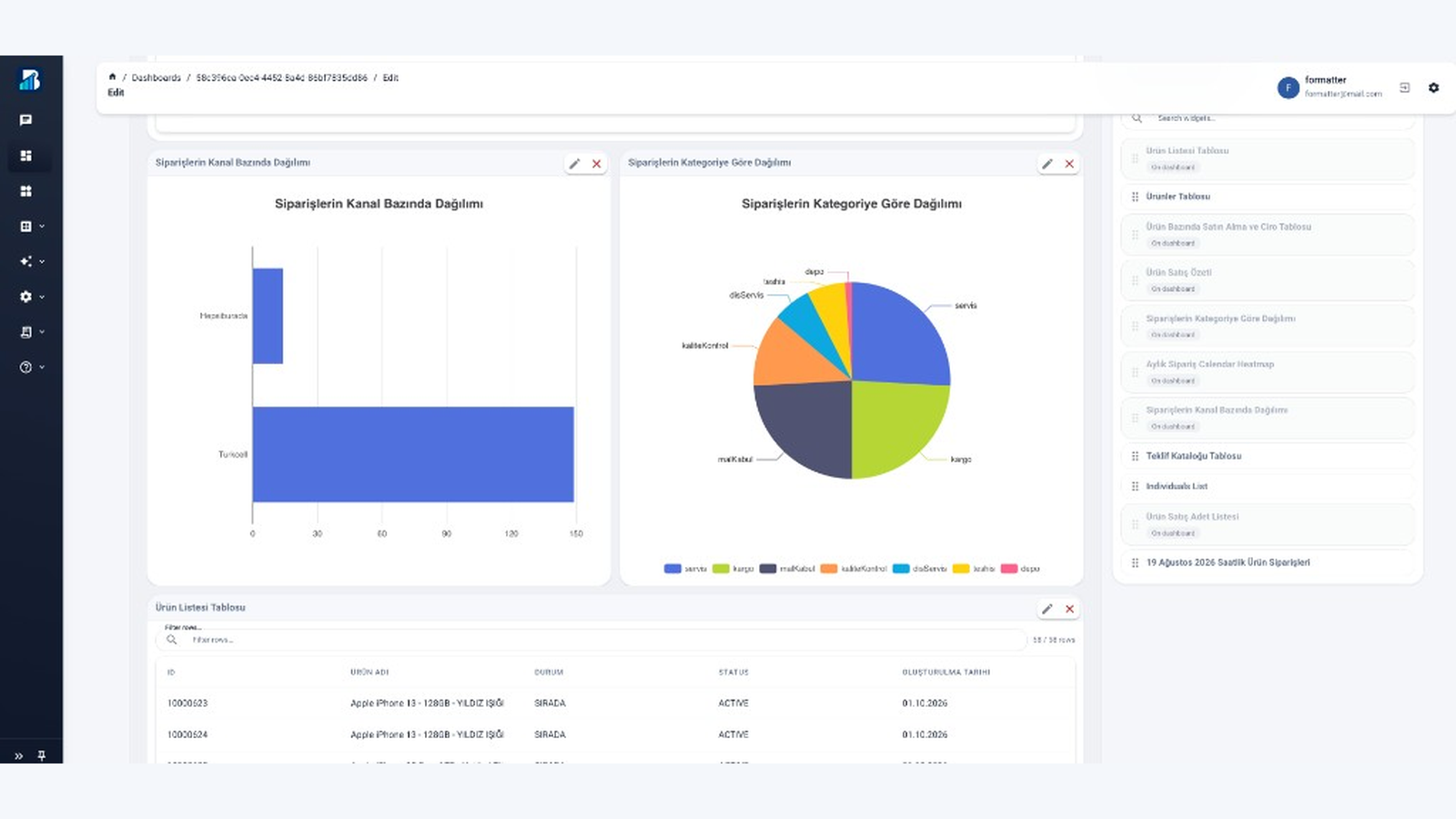This screenshot has height=819, width=1456.
Task: Open the four-squares widgets icon in the sidebar
Action: [25, 191]
